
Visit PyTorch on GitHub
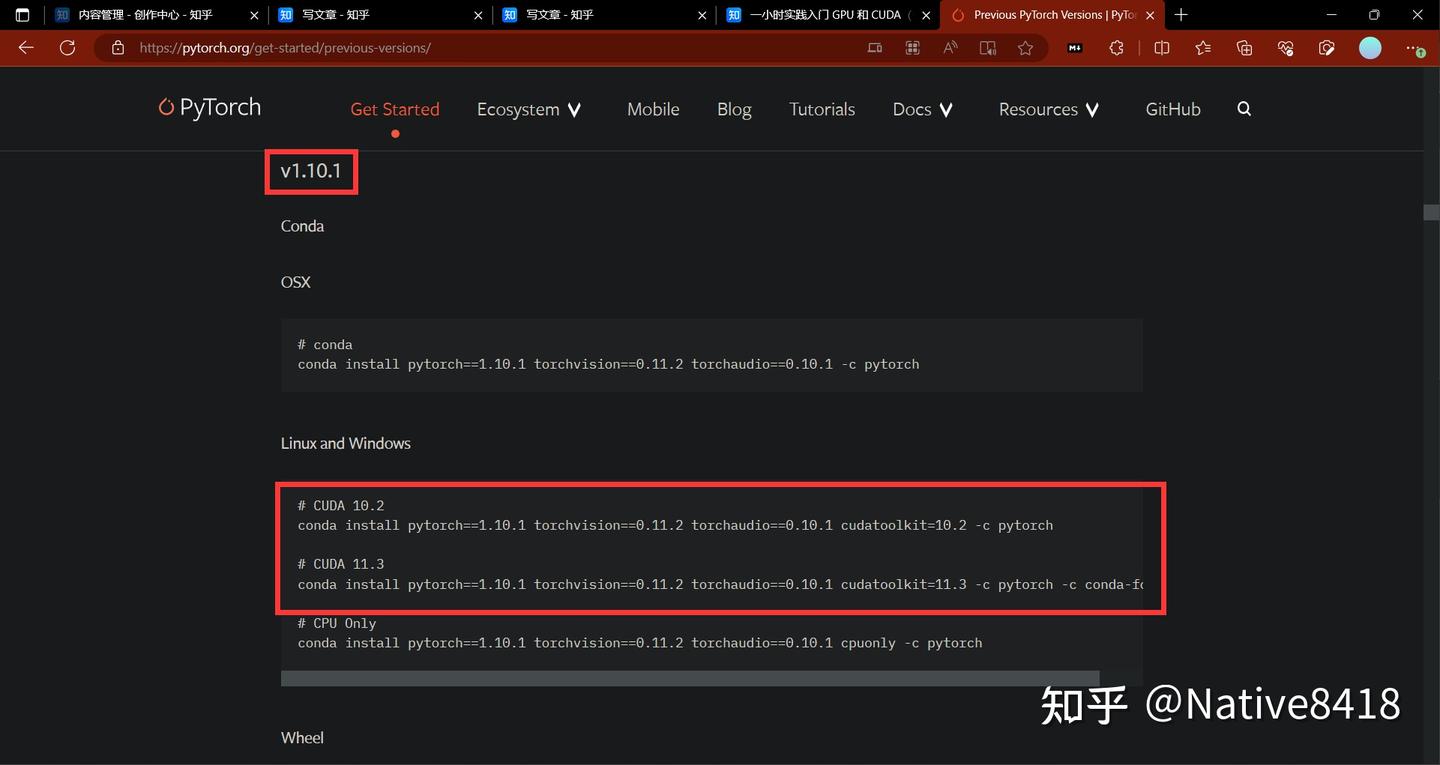pyautogui.click(x=1172, y=109)
